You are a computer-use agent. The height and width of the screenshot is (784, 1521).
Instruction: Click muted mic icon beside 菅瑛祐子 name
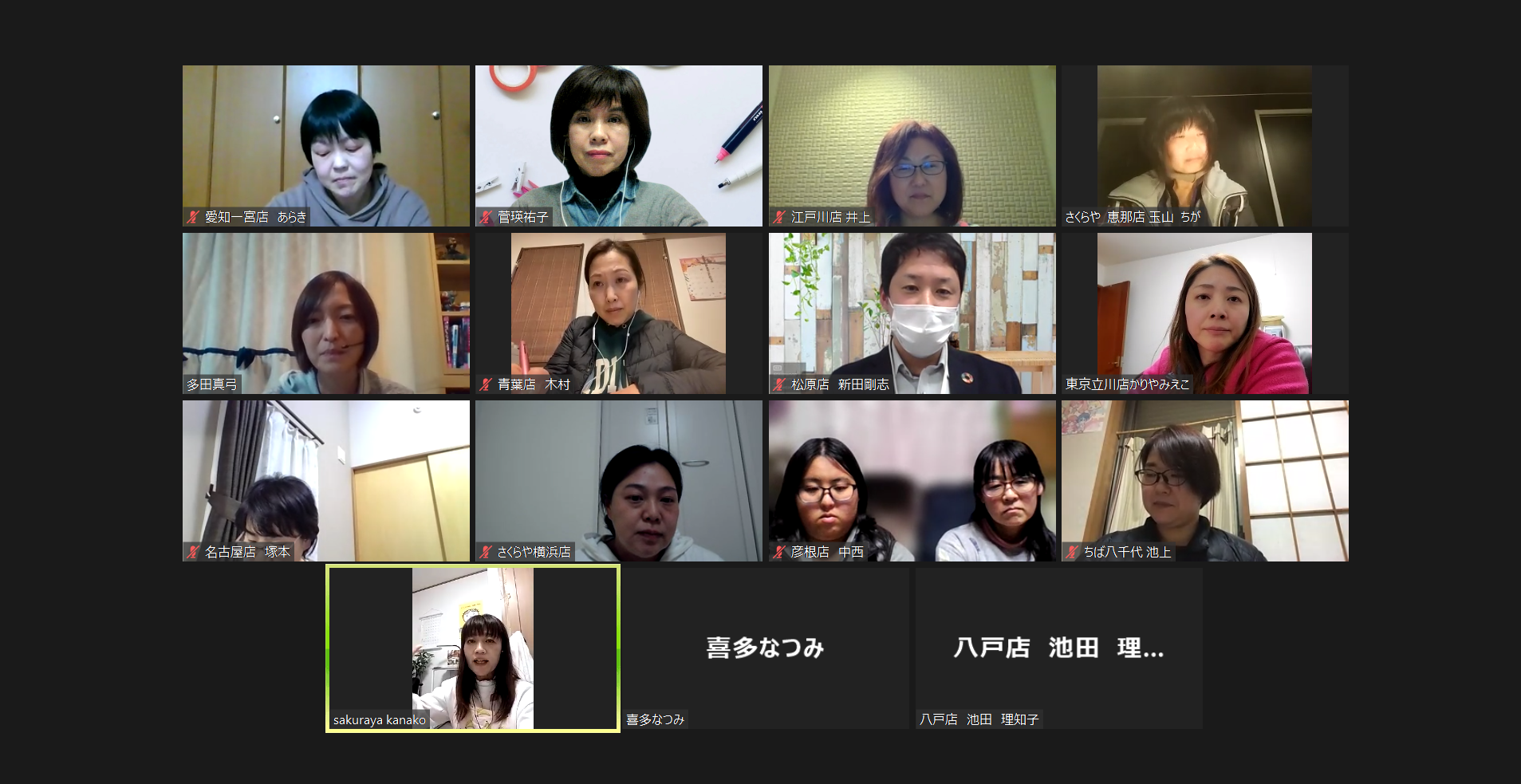(x=486, y=217)
